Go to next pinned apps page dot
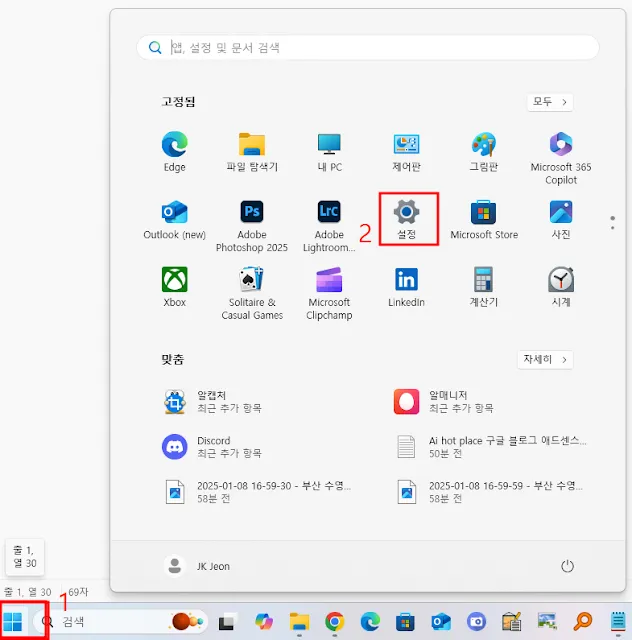This screenshot has width=632, height=640. pos(612,228)
